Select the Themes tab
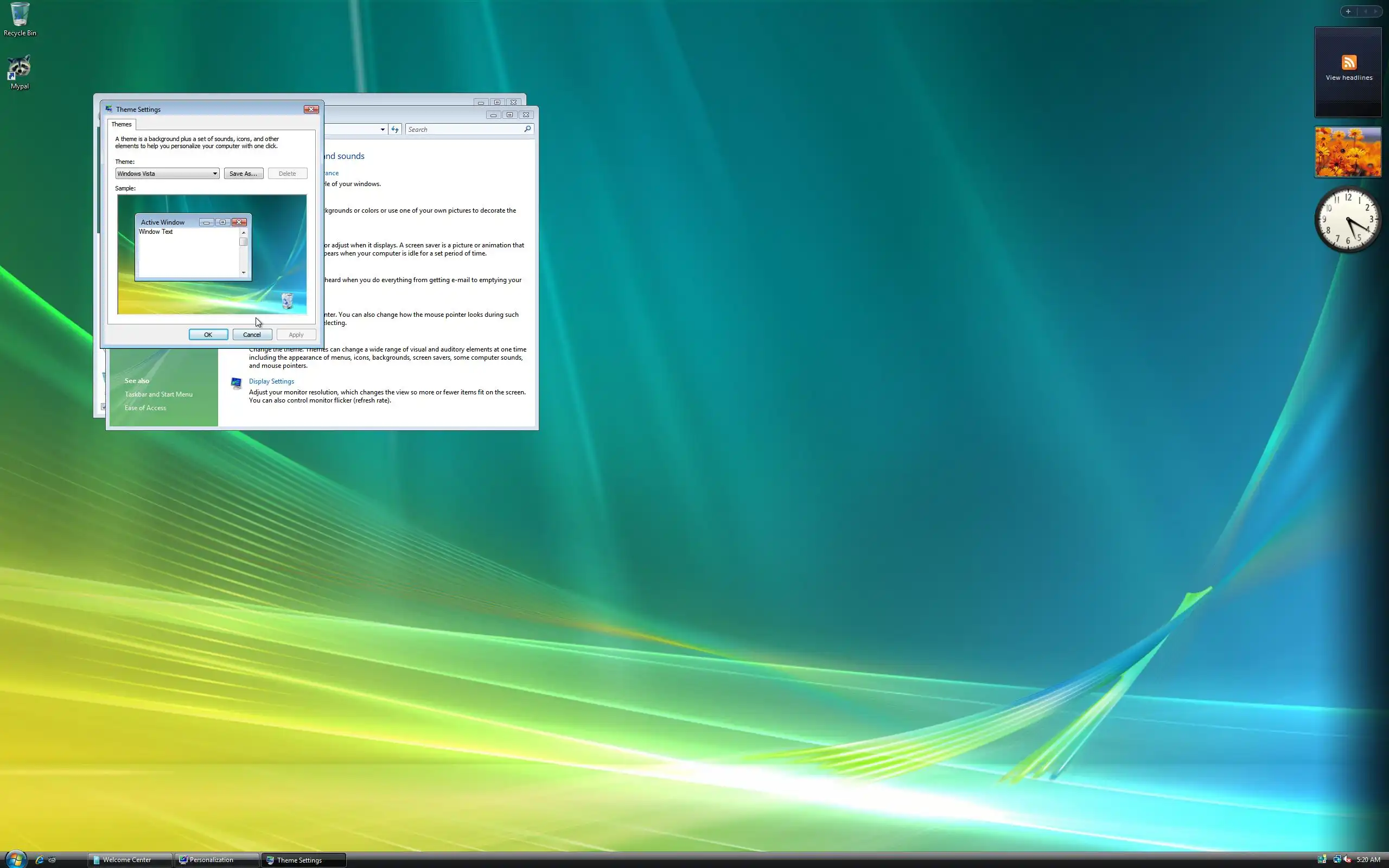 point(121,124)
